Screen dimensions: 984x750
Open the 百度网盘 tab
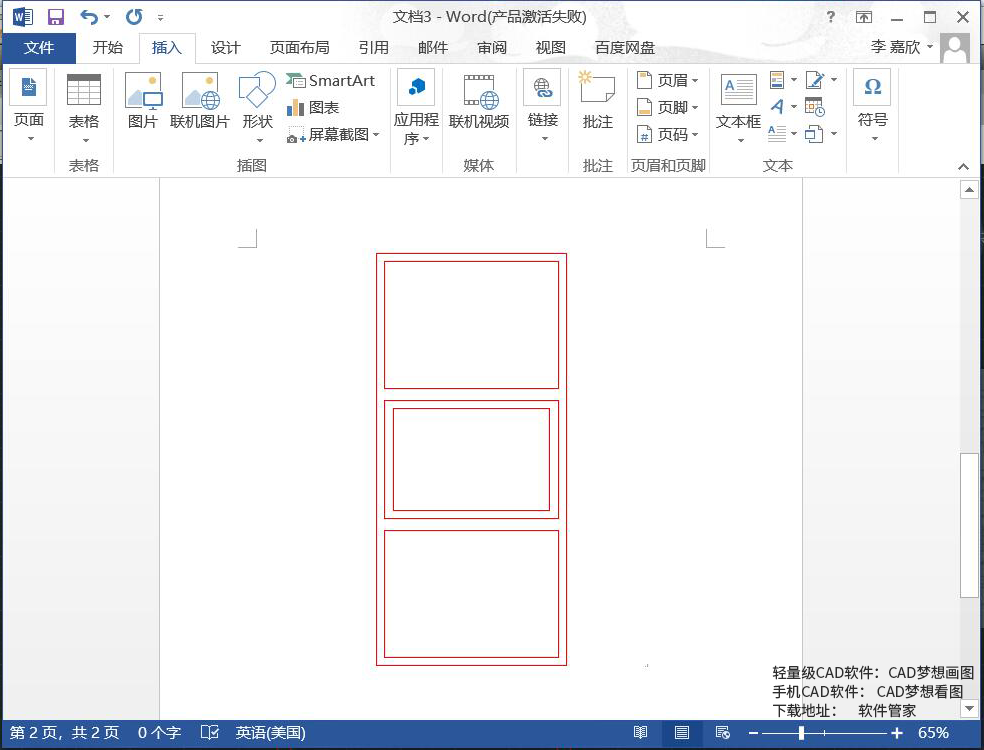[x=624, y=48]
